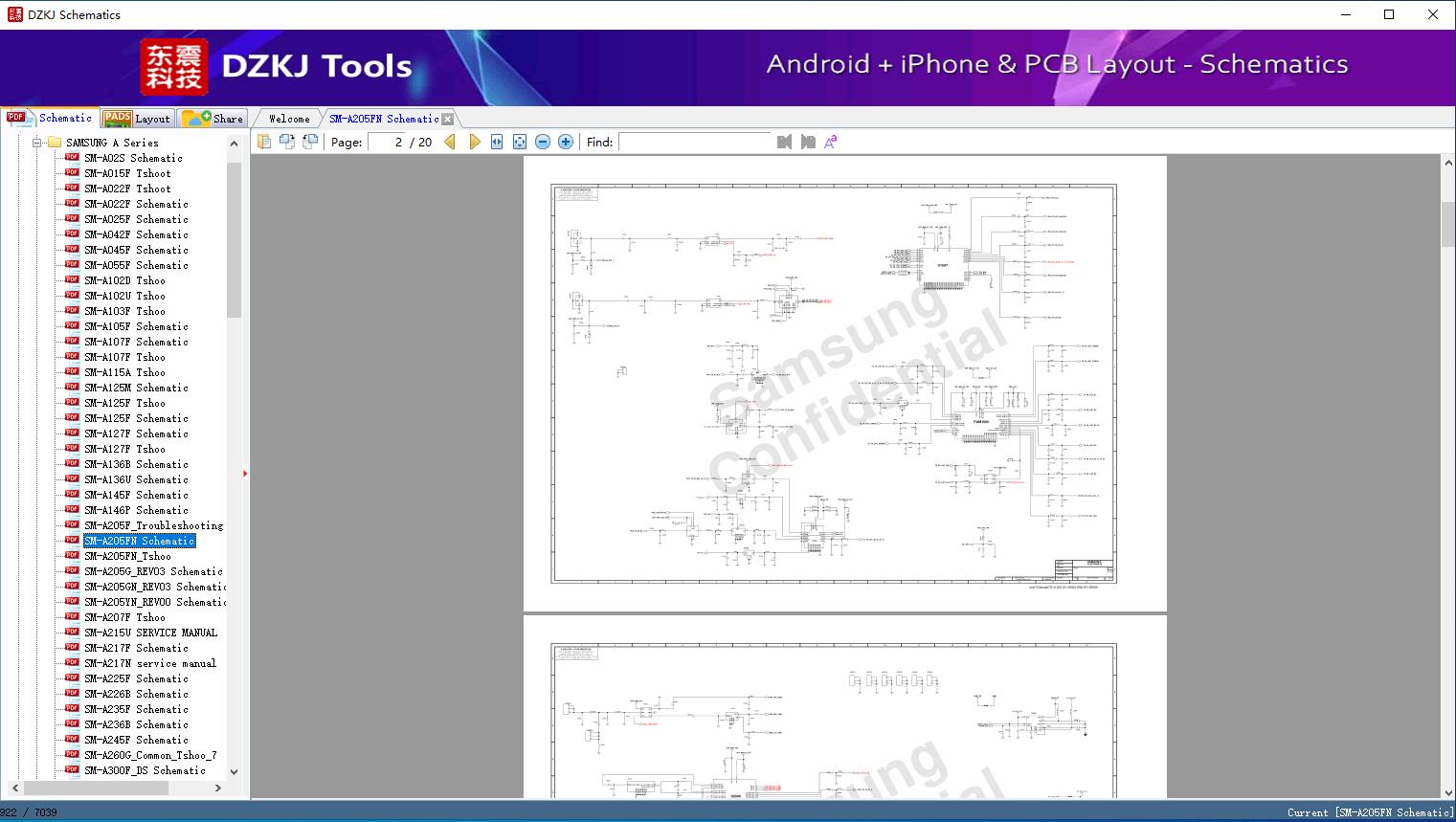1456x822 pixels.
Task: Click the document vertical scrollbar thumb
Action: (x=1447, y=225)
